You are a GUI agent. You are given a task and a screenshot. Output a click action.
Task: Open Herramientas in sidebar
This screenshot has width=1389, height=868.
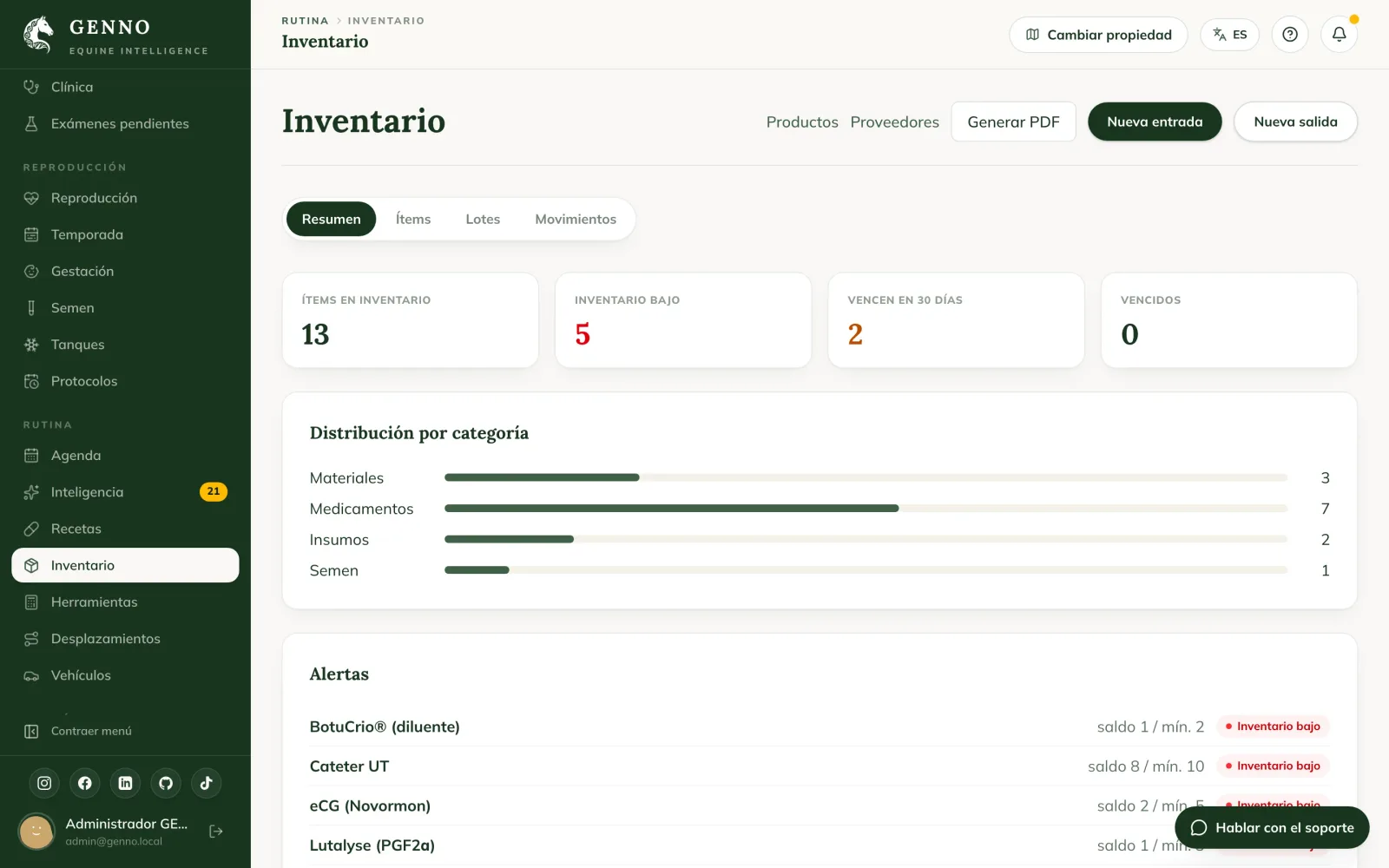point(125,602)
